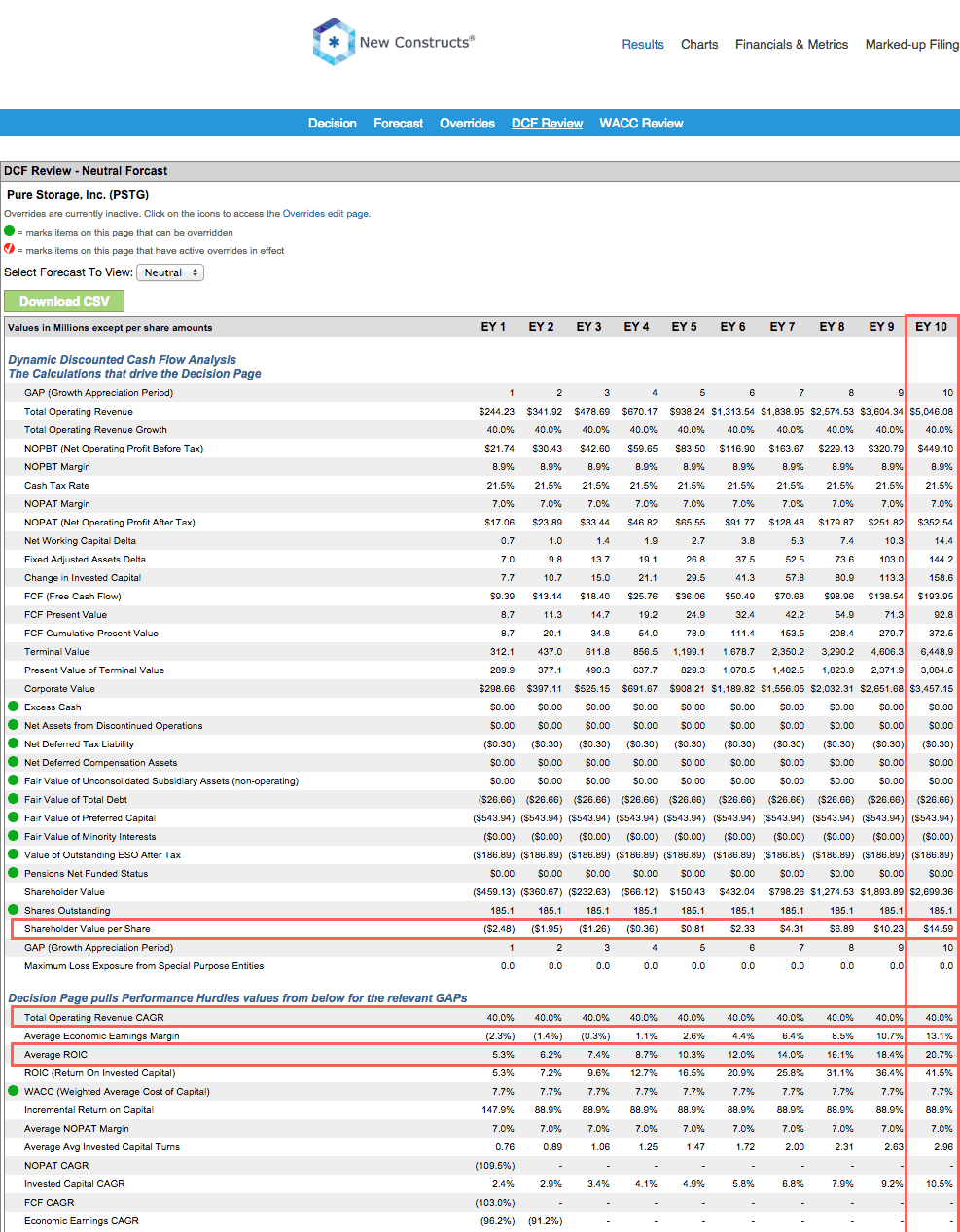
Task: Click the Incremental Return on Capital label
Action: pos(89,1109)
